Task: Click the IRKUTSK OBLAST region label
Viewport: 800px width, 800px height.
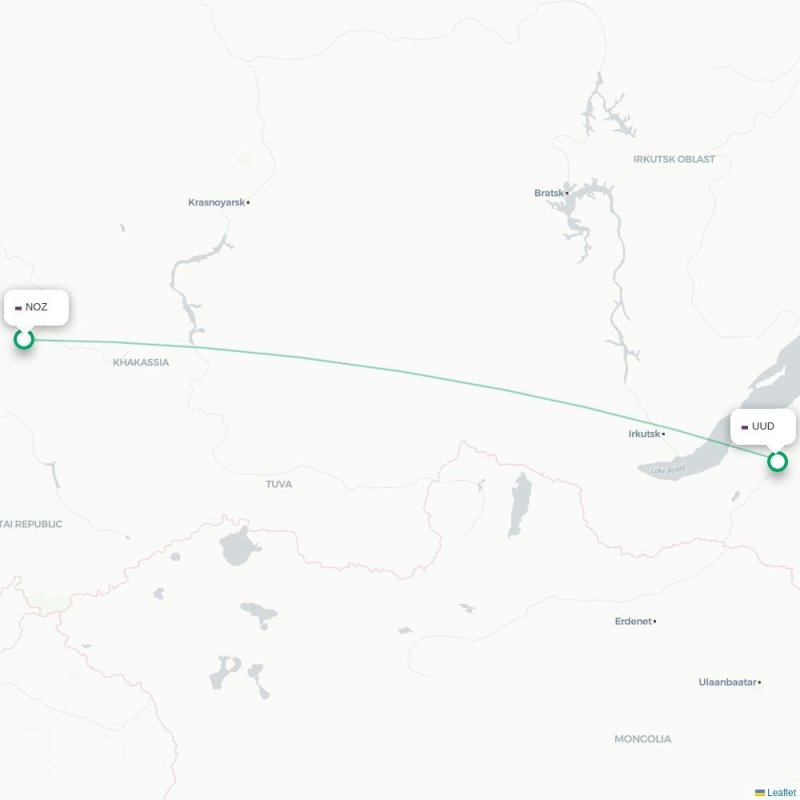Action: (x=674, y=159)
